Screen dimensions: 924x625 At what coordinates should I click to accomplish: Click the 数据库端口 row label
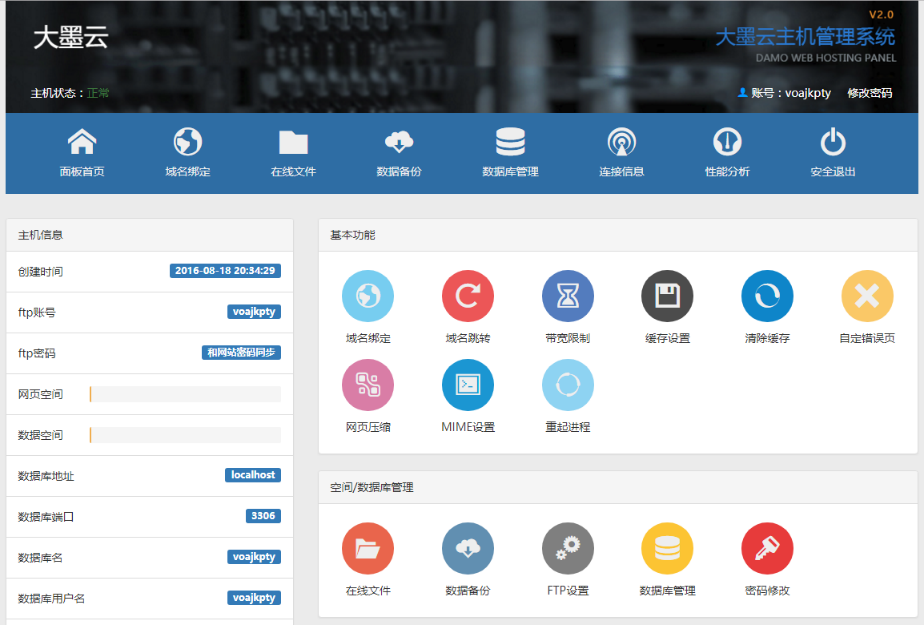pos(45,517)
